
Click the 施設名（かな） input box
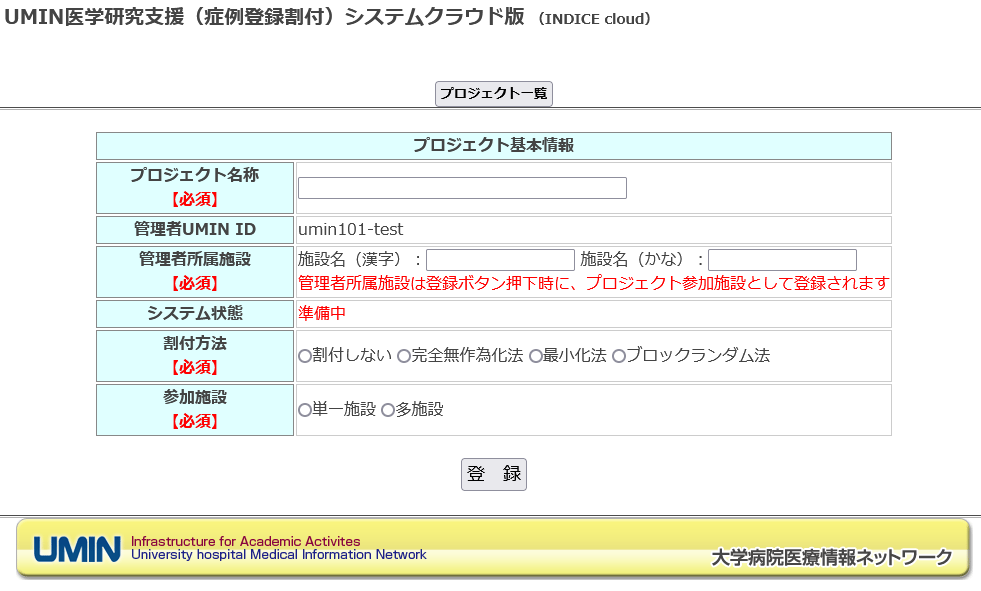782,260
